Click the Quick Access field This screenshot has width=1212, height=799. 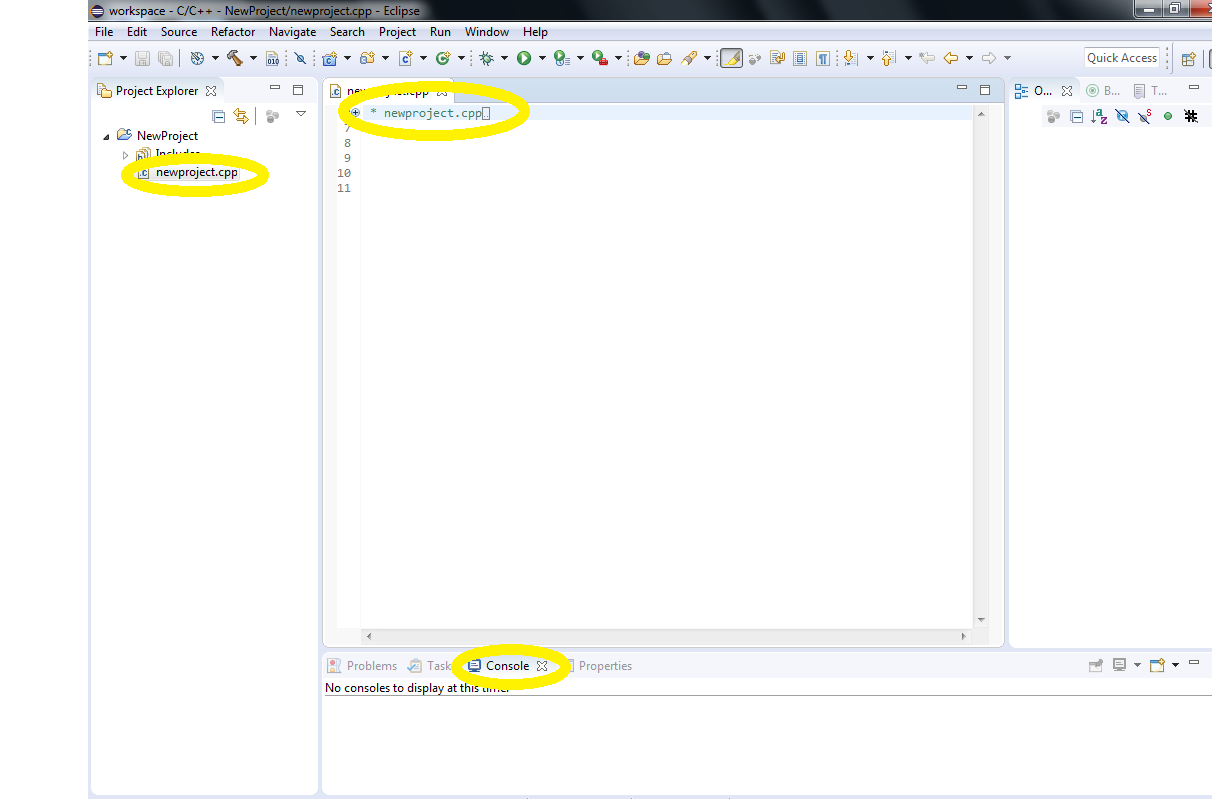1121,57
